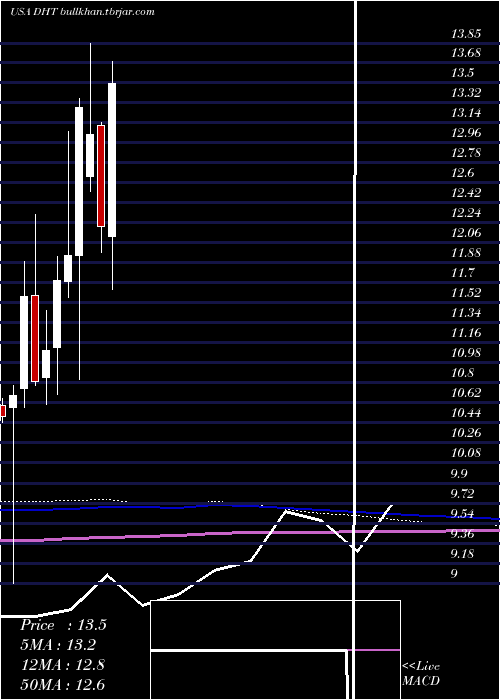
Task: Click the 12.42 price axis label
Action: pos(466,193)
